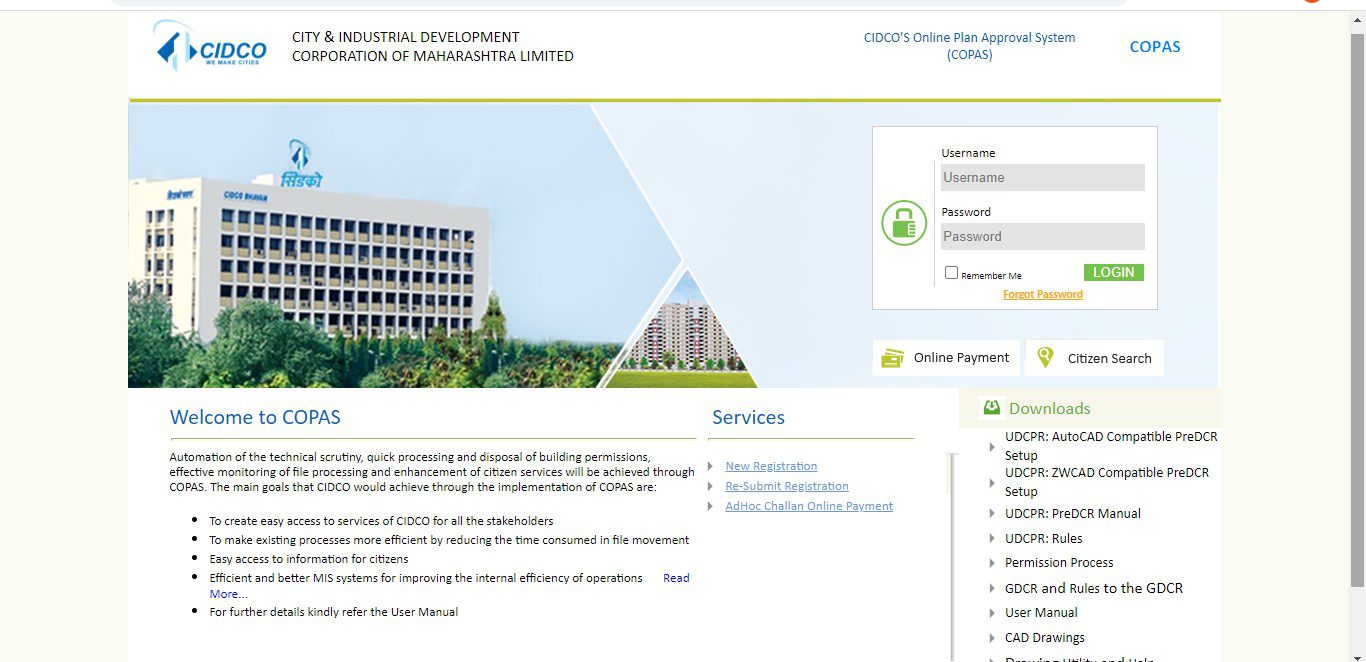This screenshot has width=1366, height=662.
Task: Expand the CAD Drawings entry
Action: (1044, 637)
